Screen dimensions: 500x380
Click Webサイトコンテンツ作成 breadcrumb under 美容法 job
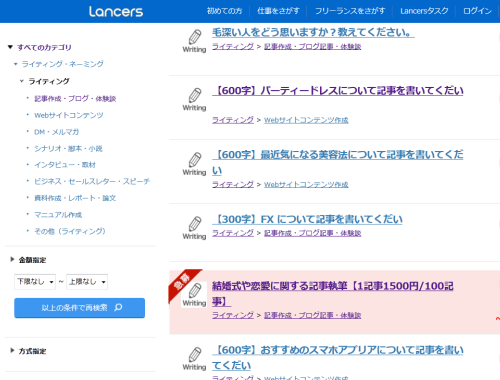306,184
